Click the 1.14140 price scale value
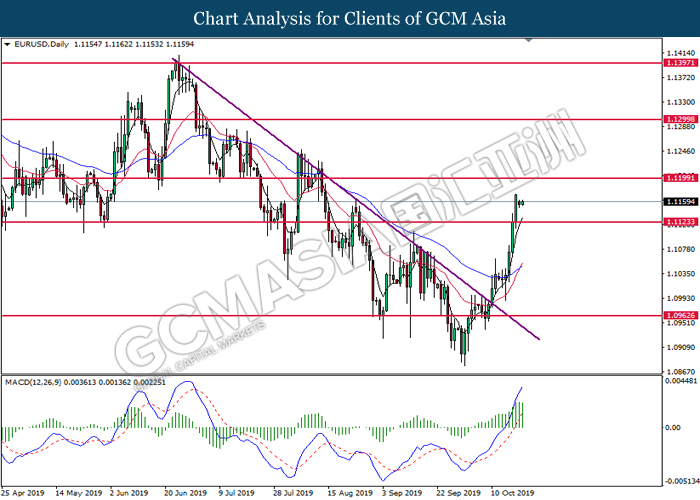Viewport: 700px width, 500px height. point(681,53)
